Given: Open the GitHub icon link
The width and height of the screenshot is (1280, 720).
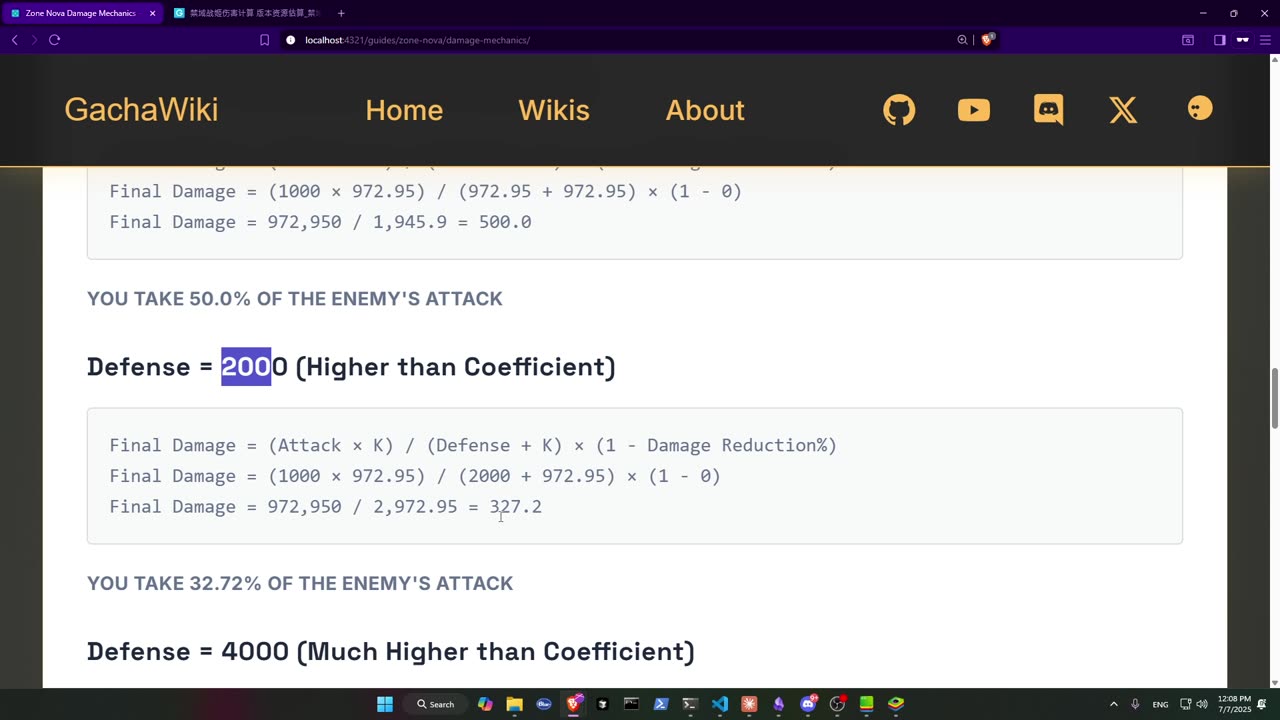Looking at the screenshot, I should [899, 110].
